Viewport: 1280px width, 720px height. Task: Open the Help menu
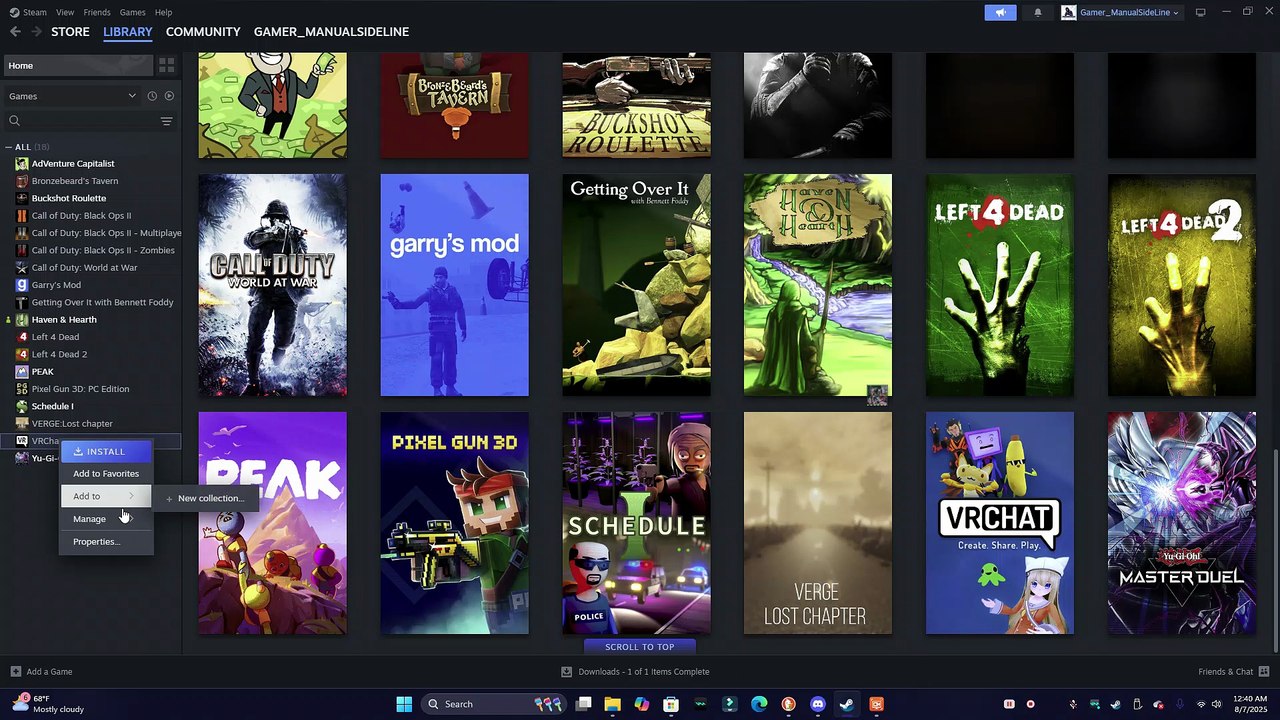click(x=164, y=12)
